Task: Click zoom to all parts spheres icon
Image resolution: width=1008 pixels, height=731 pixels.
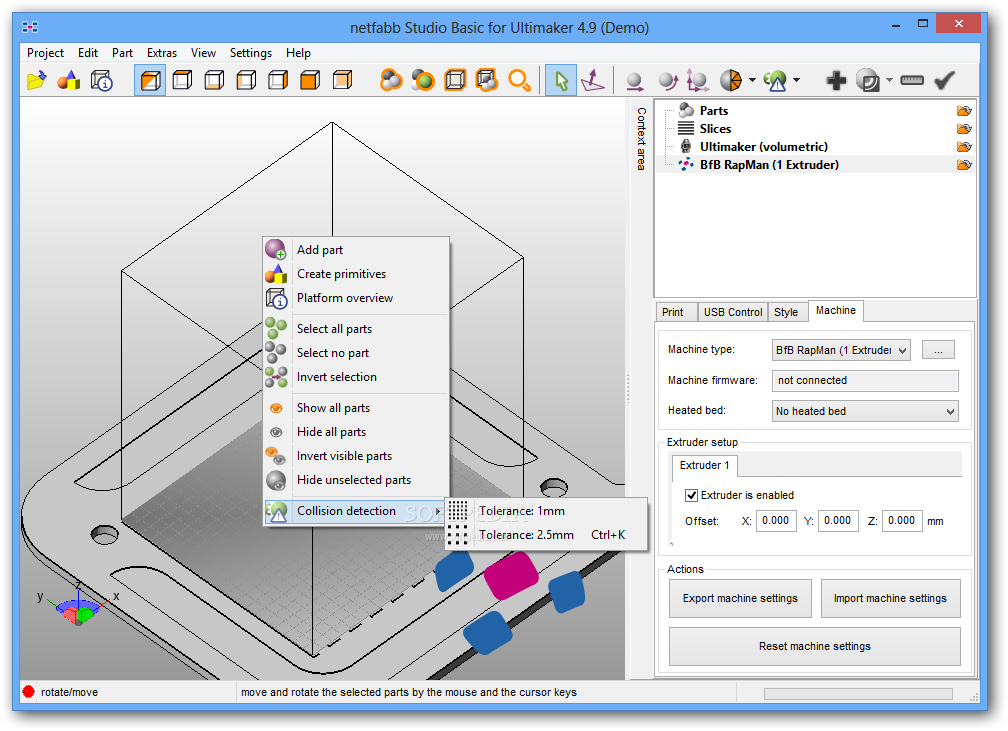Action: (x=391, y=80)
